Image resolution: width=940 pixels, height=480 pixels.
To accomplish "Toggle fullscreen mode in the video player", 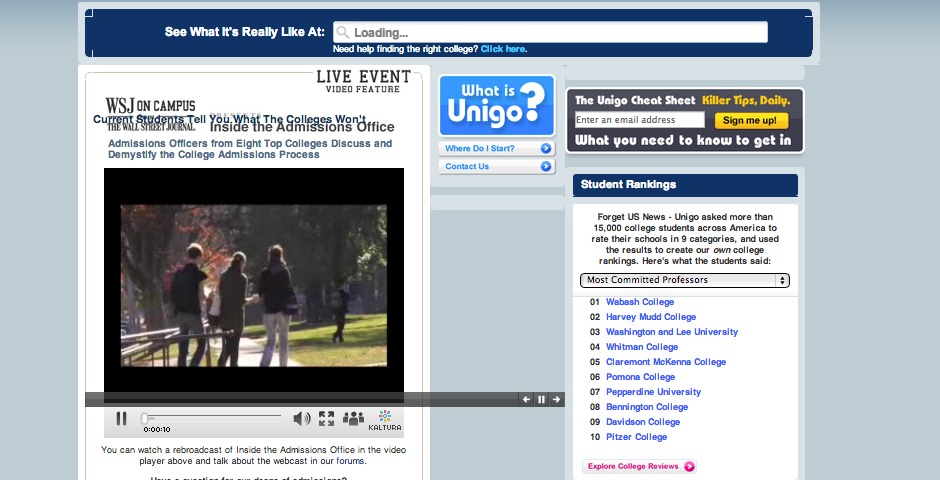I will [x=326, y=418].
